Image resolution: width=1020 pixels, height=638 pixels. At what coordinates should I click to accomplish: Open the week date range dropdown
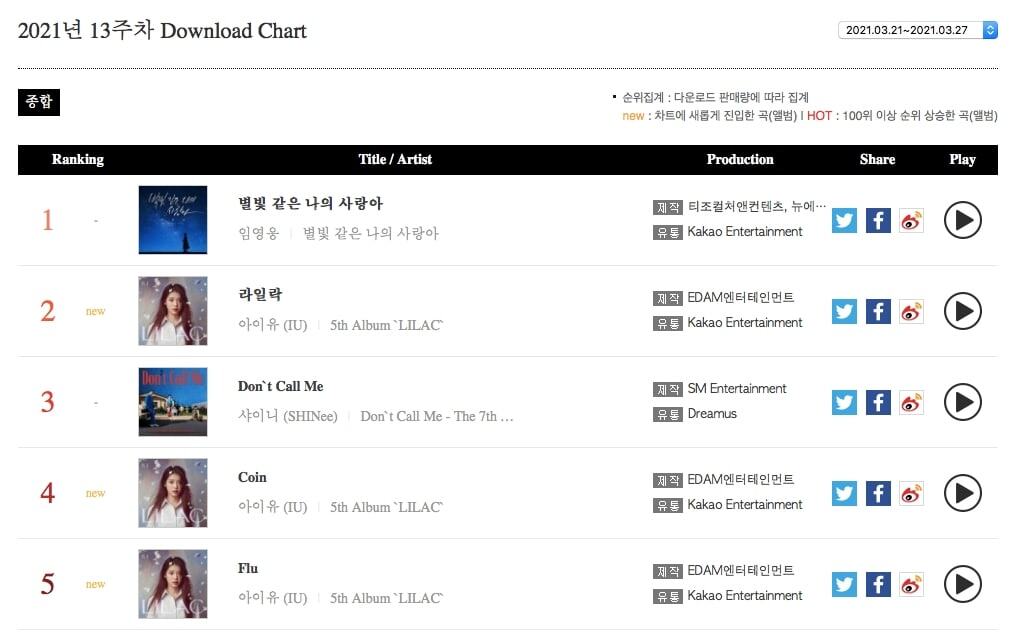point(917,30)
